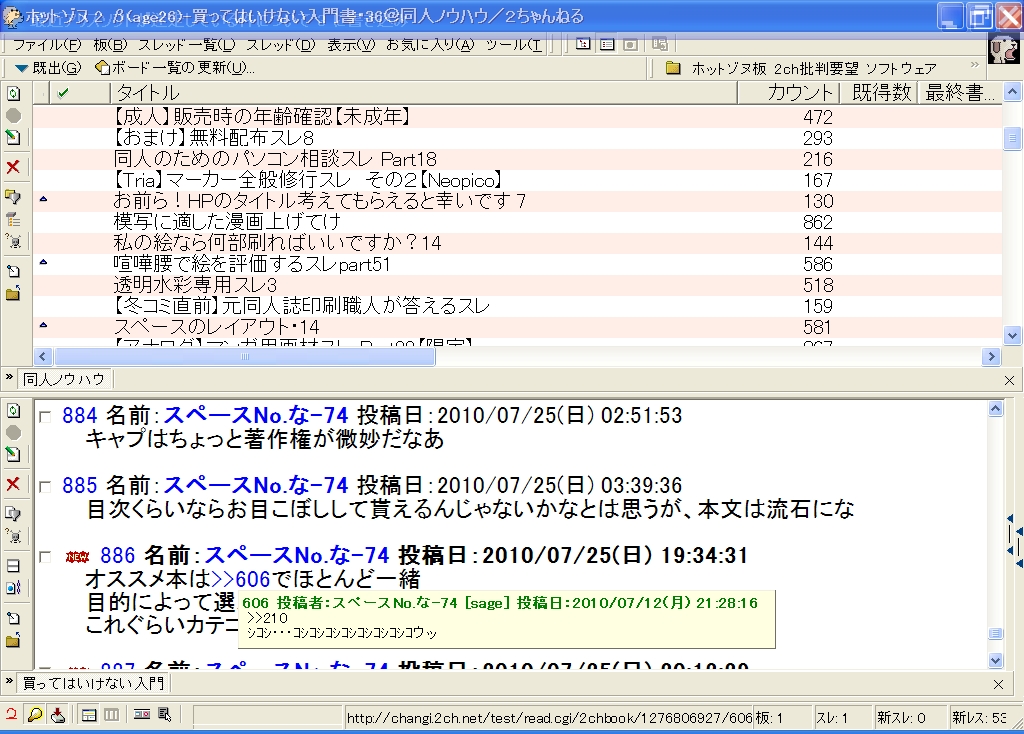Select the stacked pane layout icon in bottom toolbar
Viewport: 1024px width, 734px height.
(89, 715)
